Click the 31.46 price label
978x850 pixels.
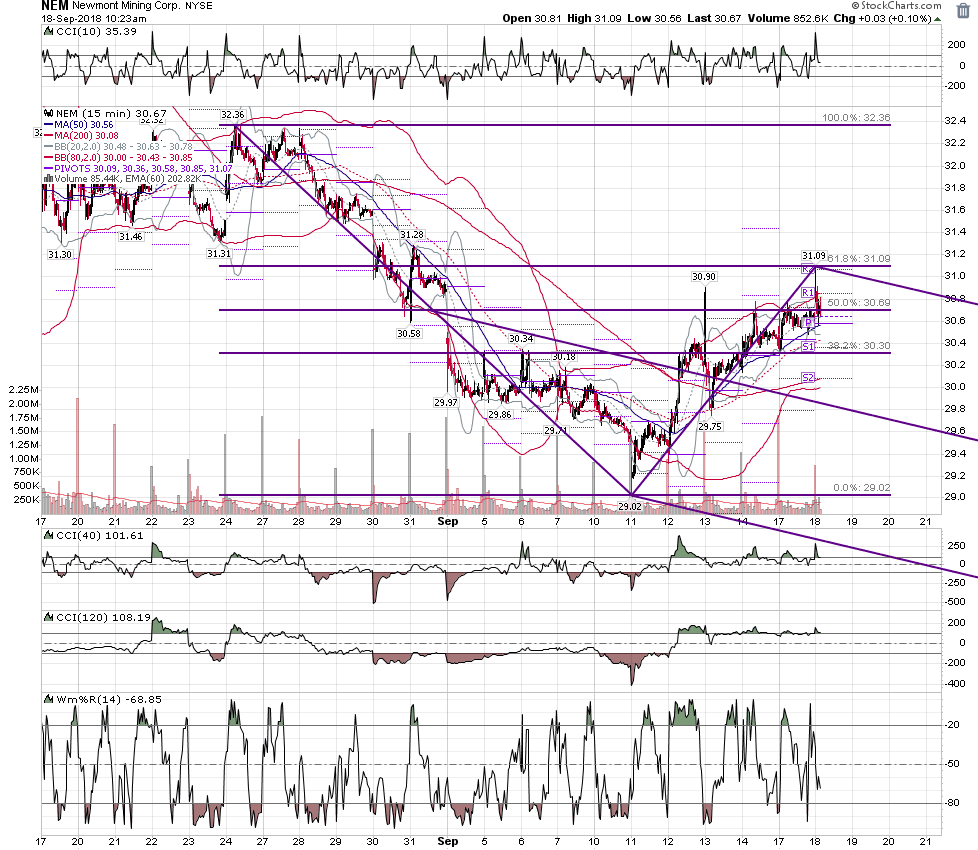(x=130, y=237)
